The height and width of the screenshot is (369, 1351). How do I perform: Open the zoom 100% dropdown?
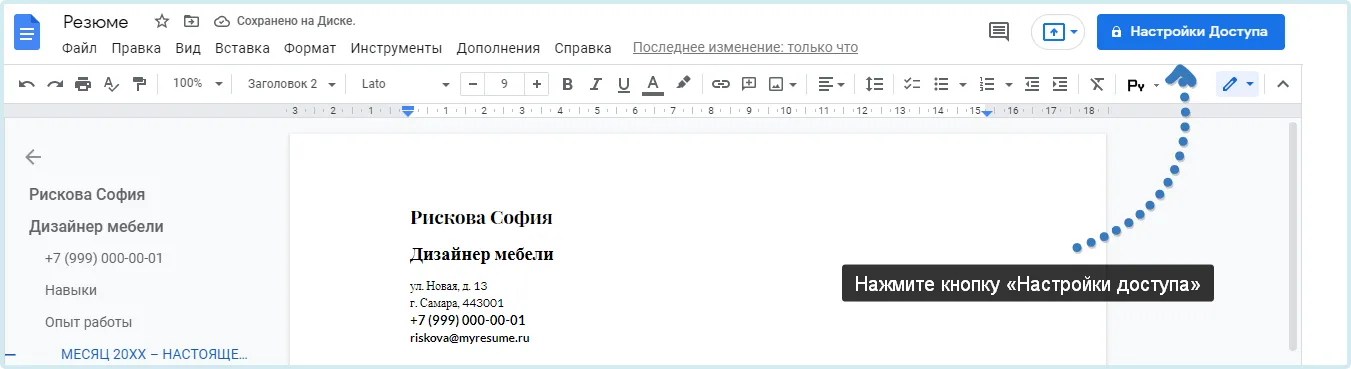pos(197,84)
